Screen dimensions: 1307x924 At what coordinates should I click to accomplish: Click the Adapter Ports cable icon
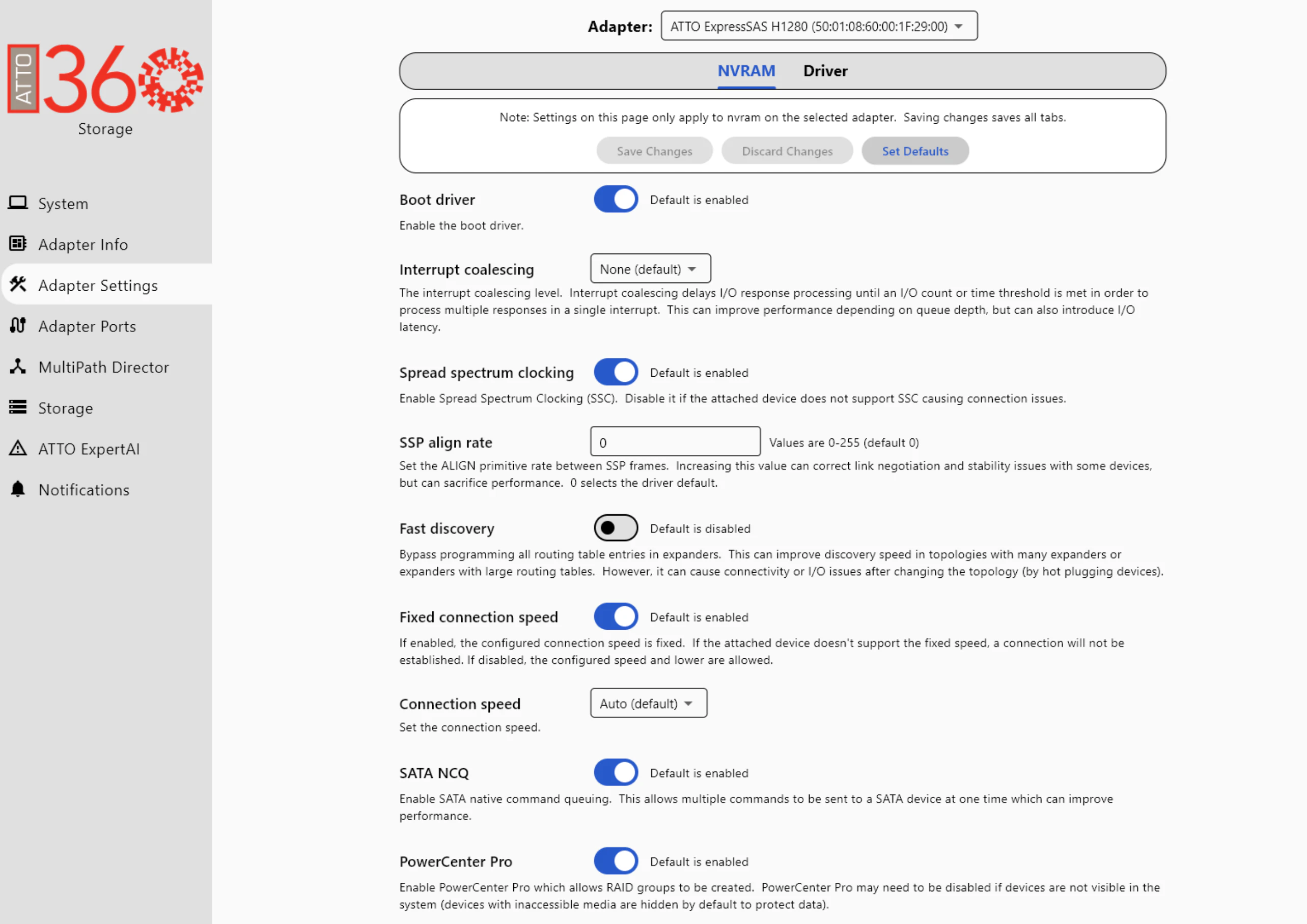coord(18,325)
